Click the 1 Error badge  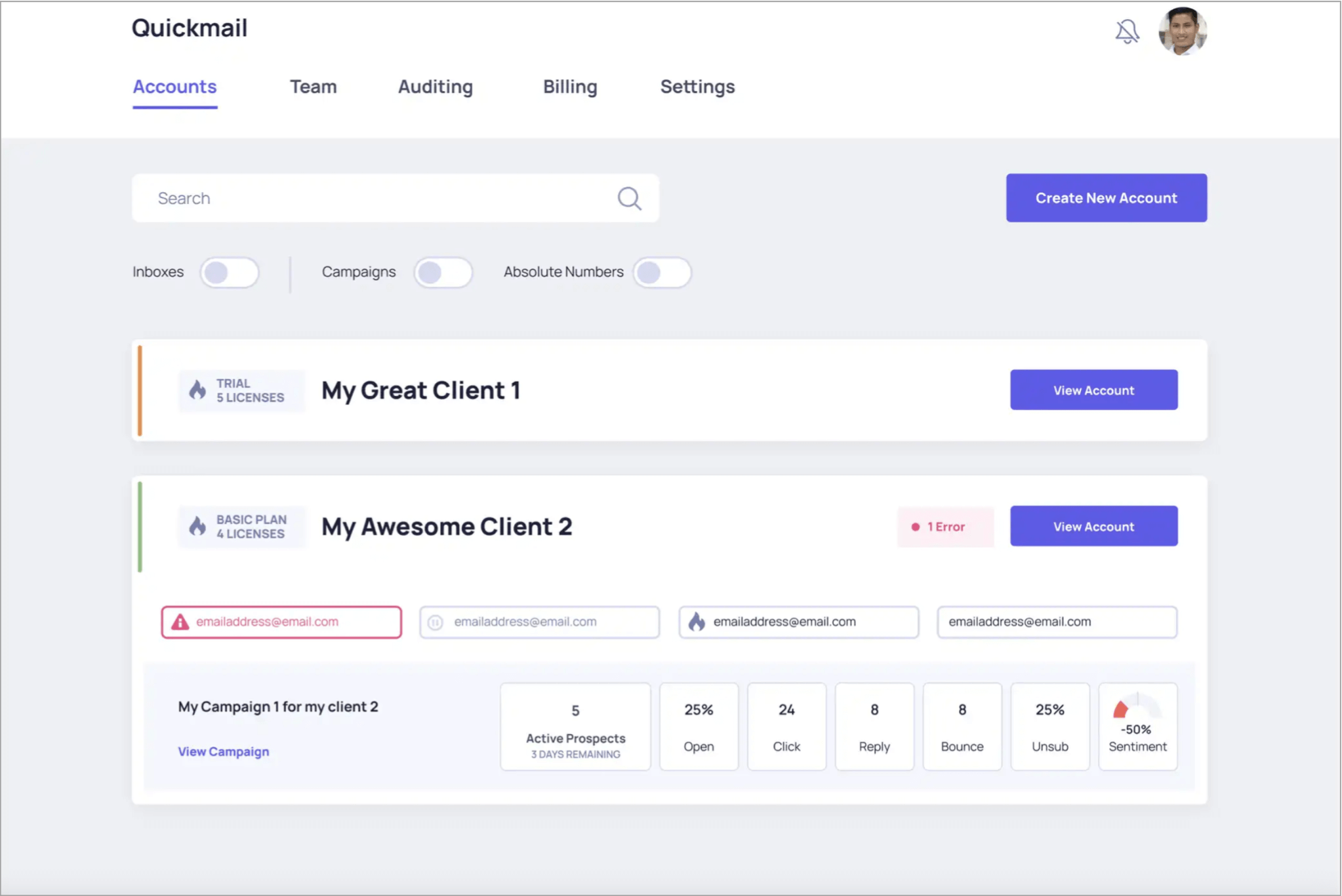click(945, 527)
